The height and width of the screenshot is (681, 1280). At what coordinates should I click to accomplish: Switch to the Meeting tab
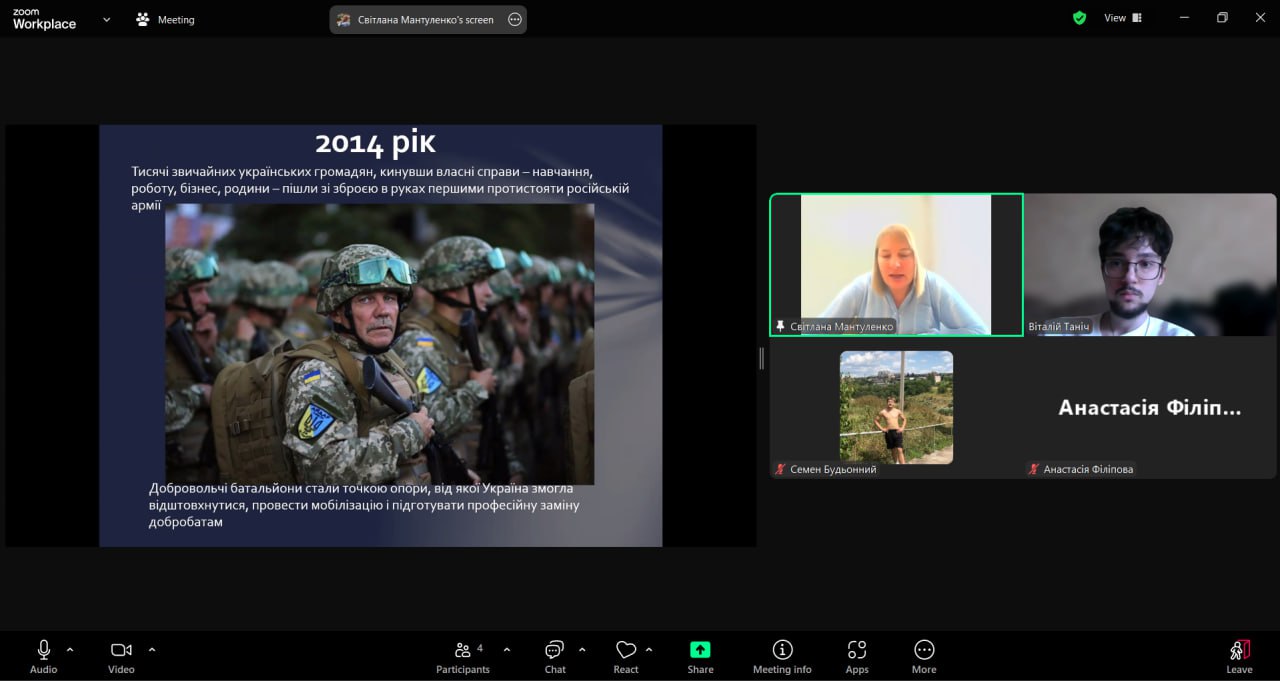click(x=166, y=19)
